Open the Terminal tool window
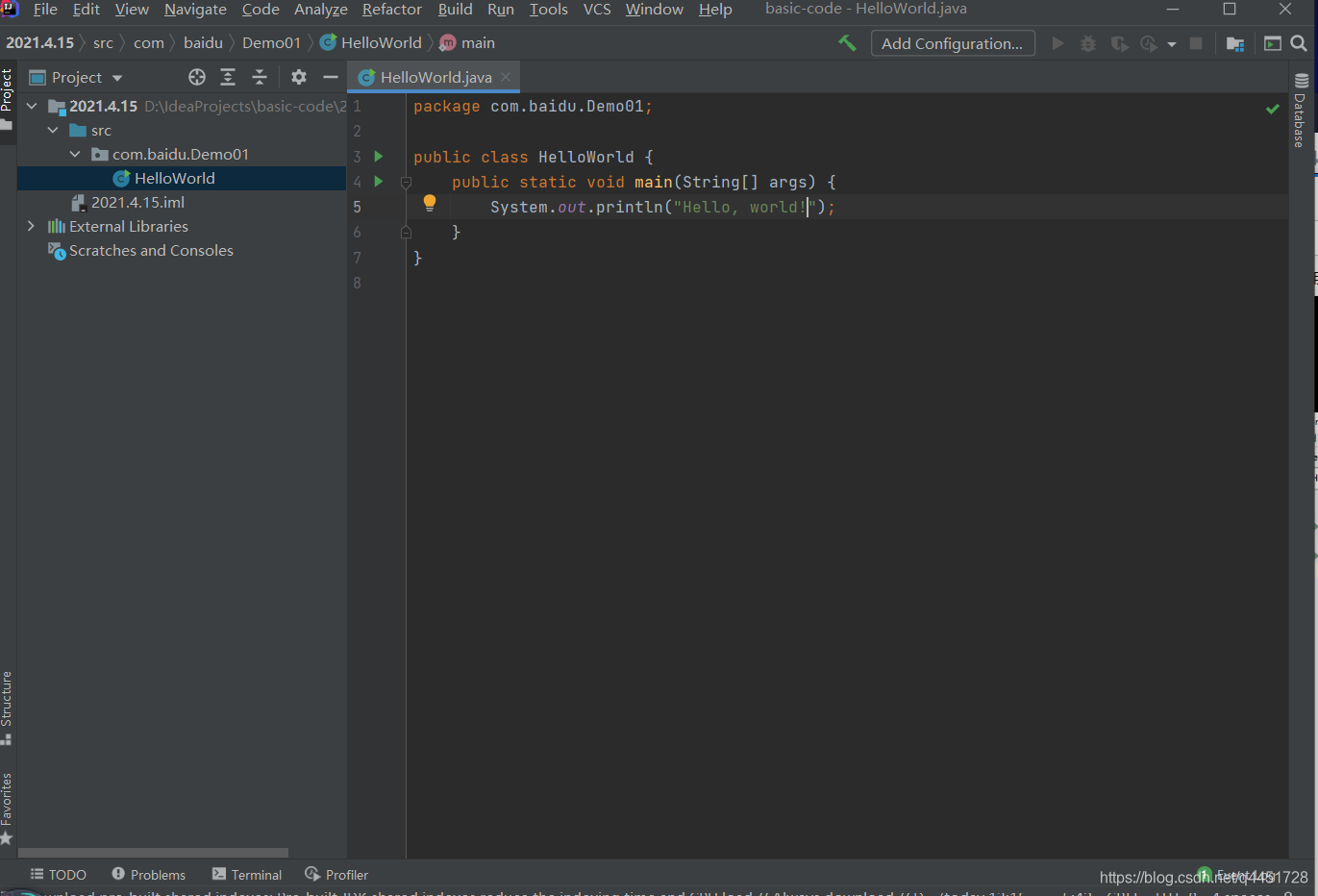 point(247,875)
